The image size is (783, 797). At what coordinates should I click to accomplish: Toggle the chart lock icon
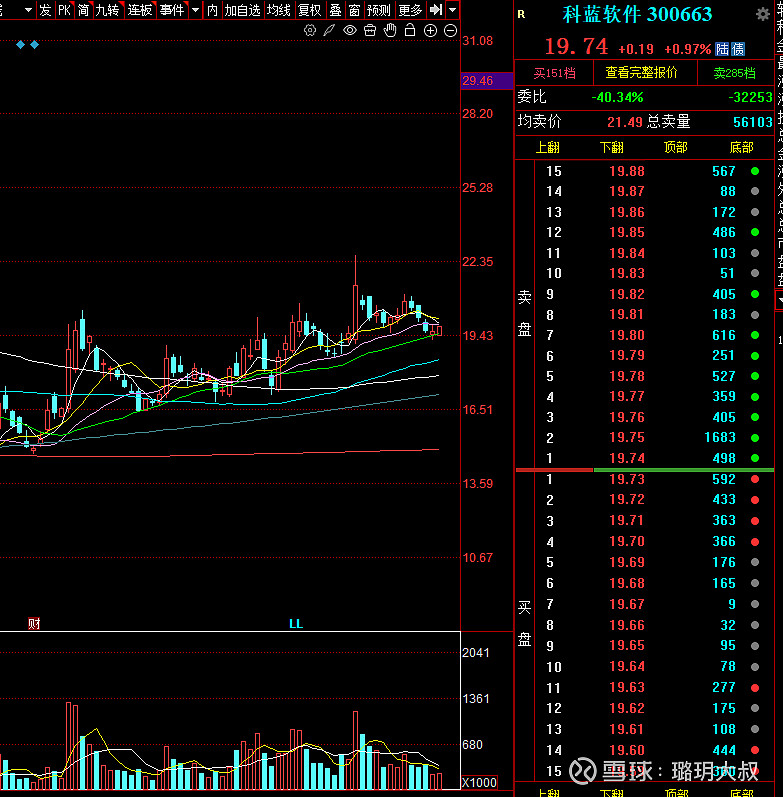(x=410, y=30)
